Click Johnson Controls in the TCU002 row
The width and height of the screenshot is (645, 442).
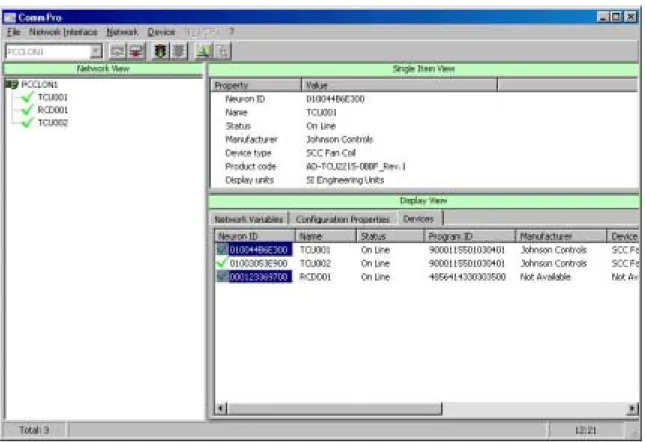pos(554,263)
